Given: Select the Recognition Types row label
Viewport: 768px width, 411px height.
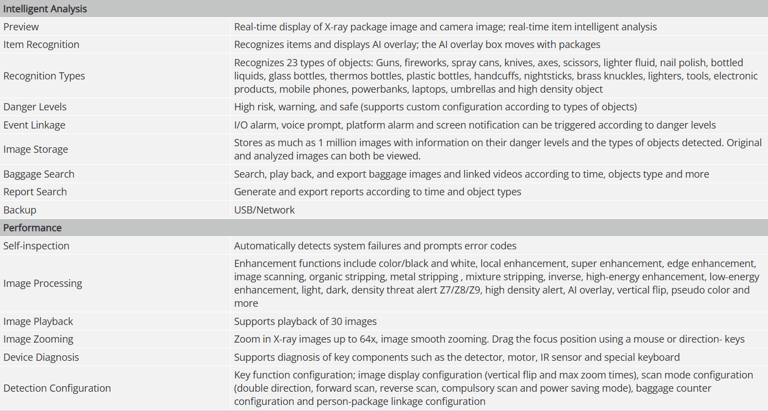Looking at the screenshot, I should [x=44, y=76].
